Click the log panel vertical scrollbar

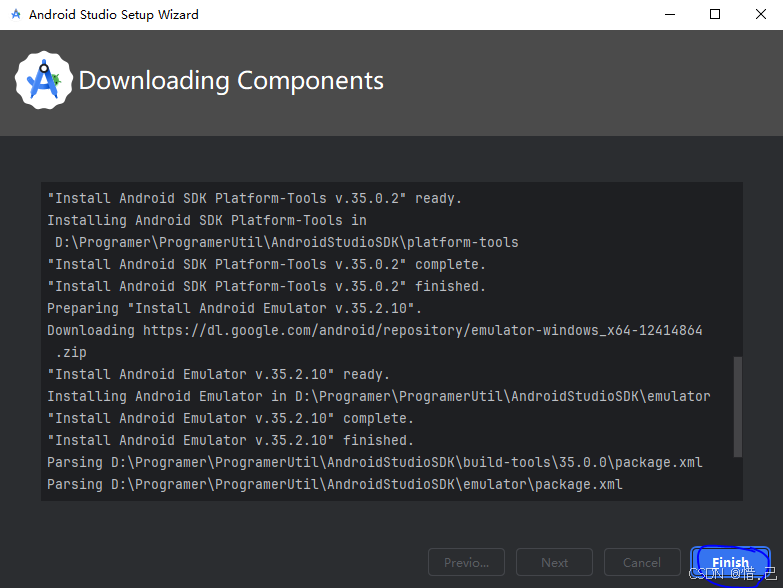(x=738, y=406)
